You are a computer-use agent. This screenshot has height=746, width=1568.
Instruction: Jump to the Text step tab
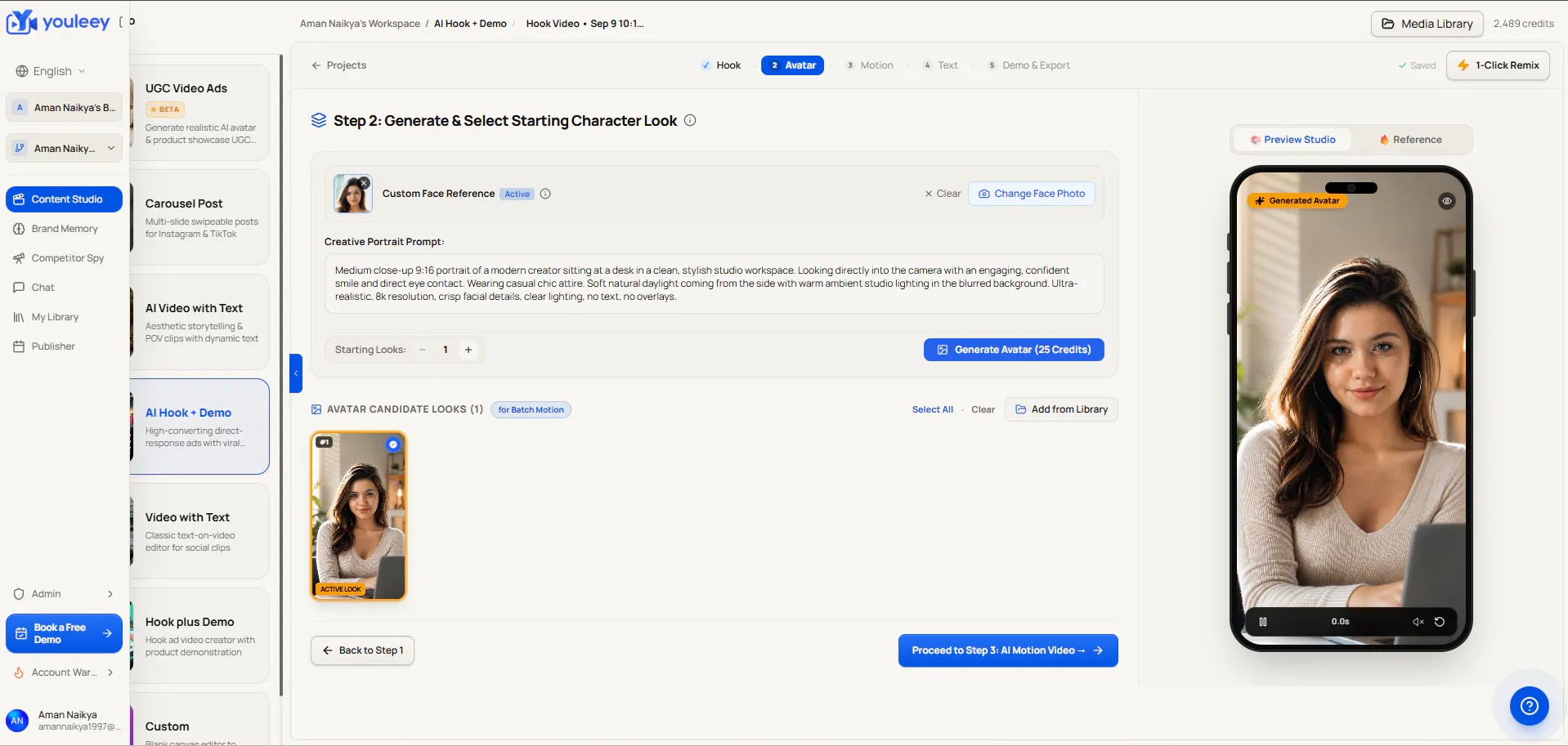click(940, 65)
